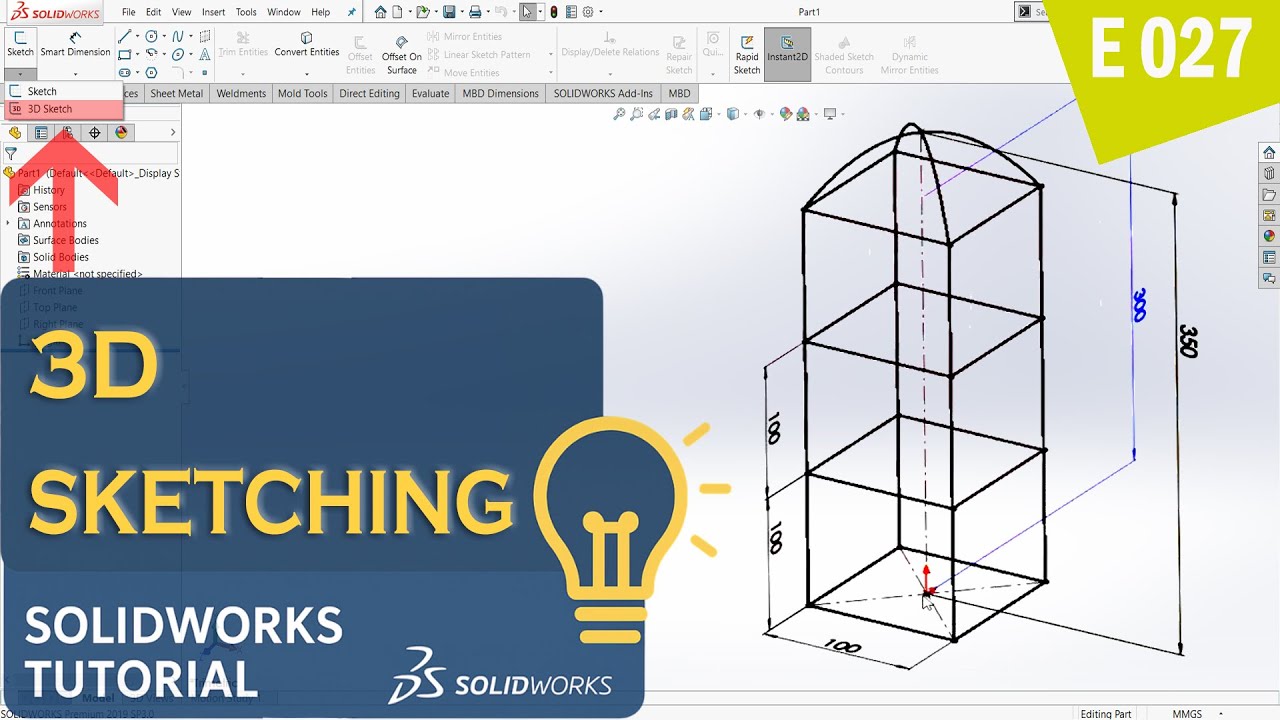The height and width of the screenshot is (720, 1280).
Task: Create a new document with New icon
Action: tap(398, 12)
